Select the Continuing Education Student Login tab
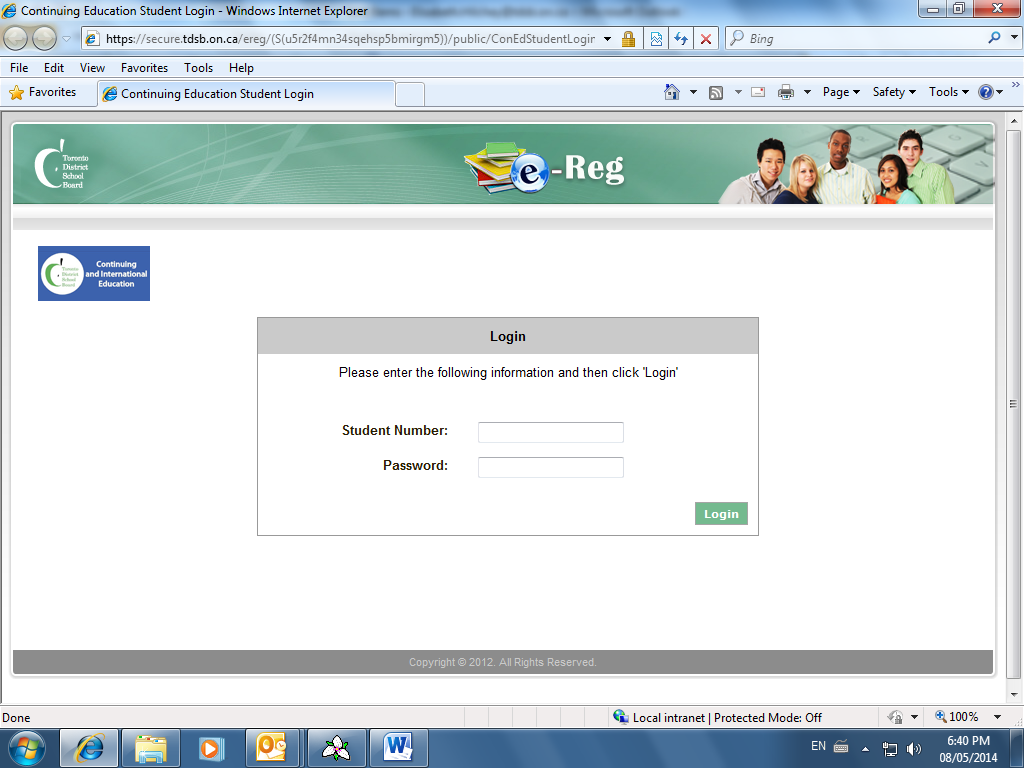 point(245,94)
